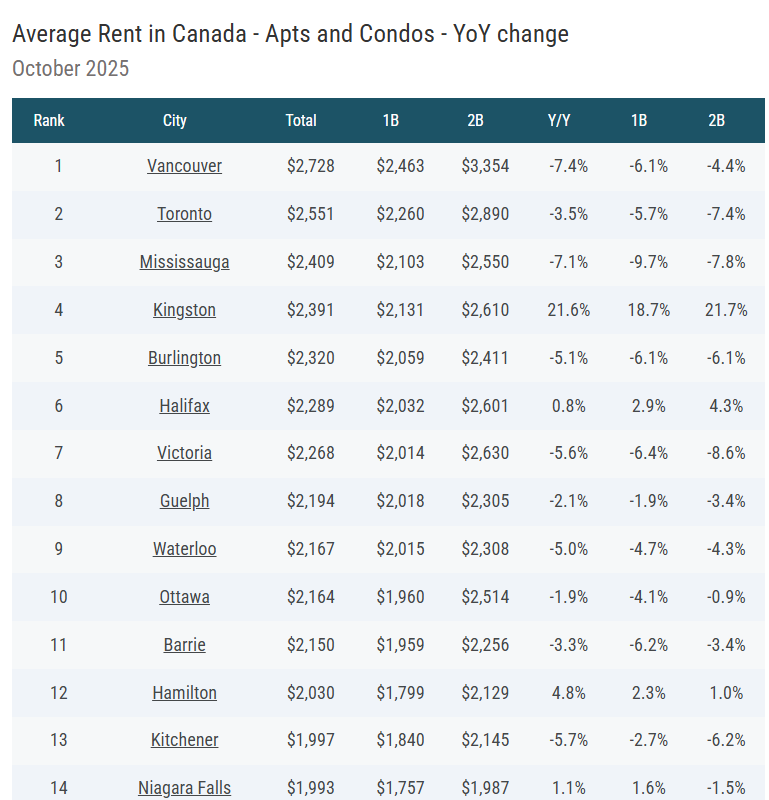This screenshot has width=769, height=800.
Task: Click the Y/Y column header
Action: point(559,120)
